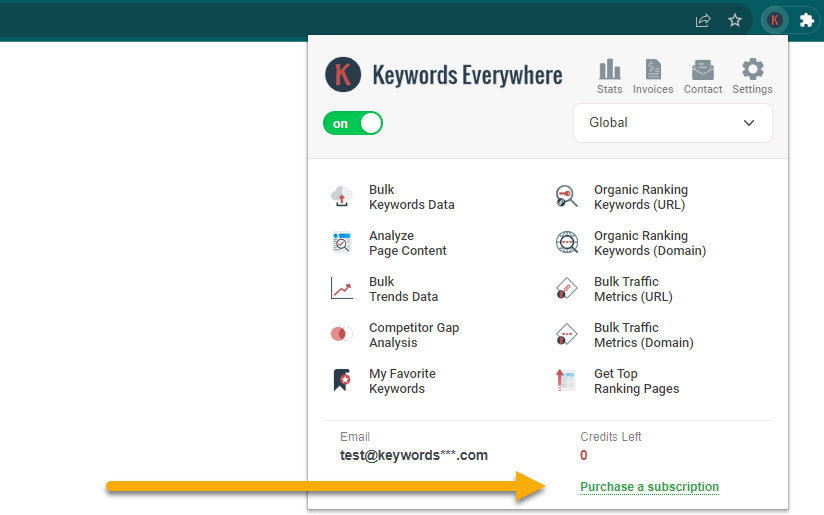The width and height of the screenshot is (824, 515).
Task: Open Get Top Ranking Pages label
Action: (x=636, y=381)
